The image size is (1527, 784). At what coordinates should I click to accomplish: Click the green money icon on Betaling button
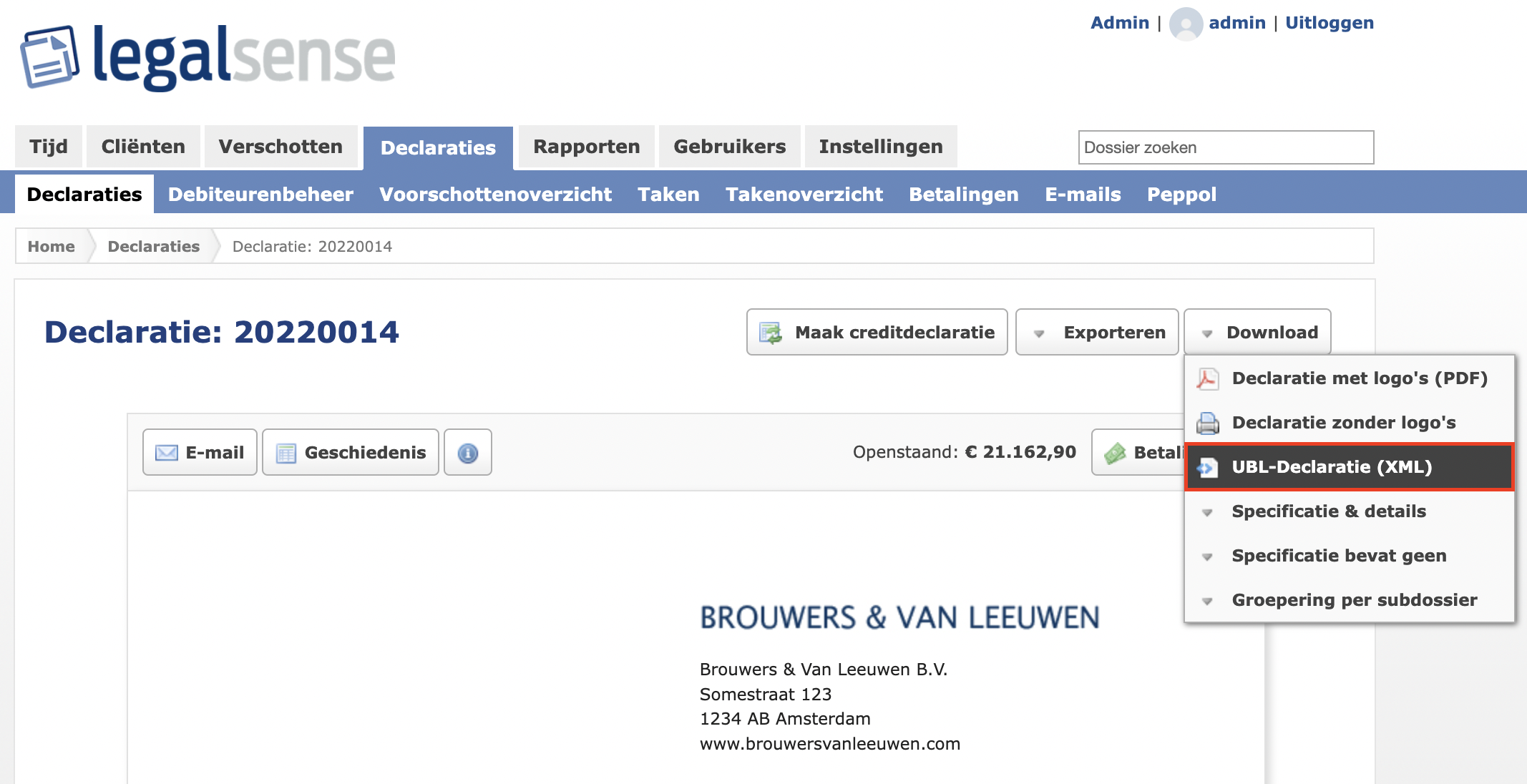[x=1115, y=453]
